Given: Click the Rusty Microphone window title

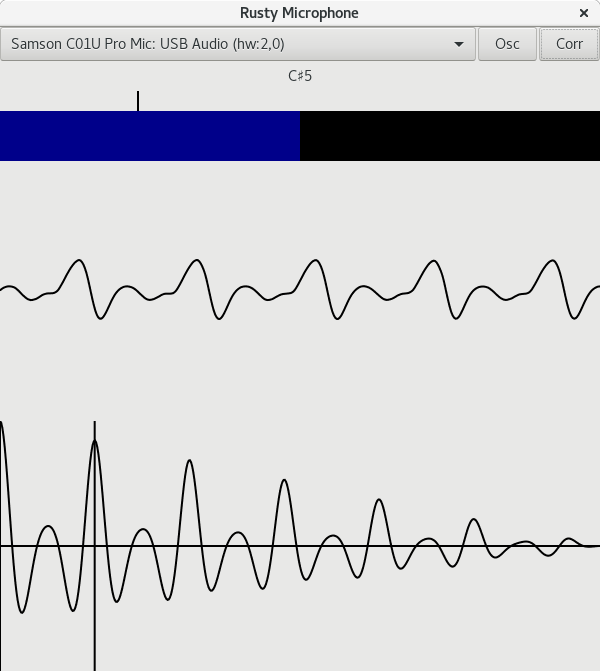Looking at the screenshot, I should [x=299, y=13].
